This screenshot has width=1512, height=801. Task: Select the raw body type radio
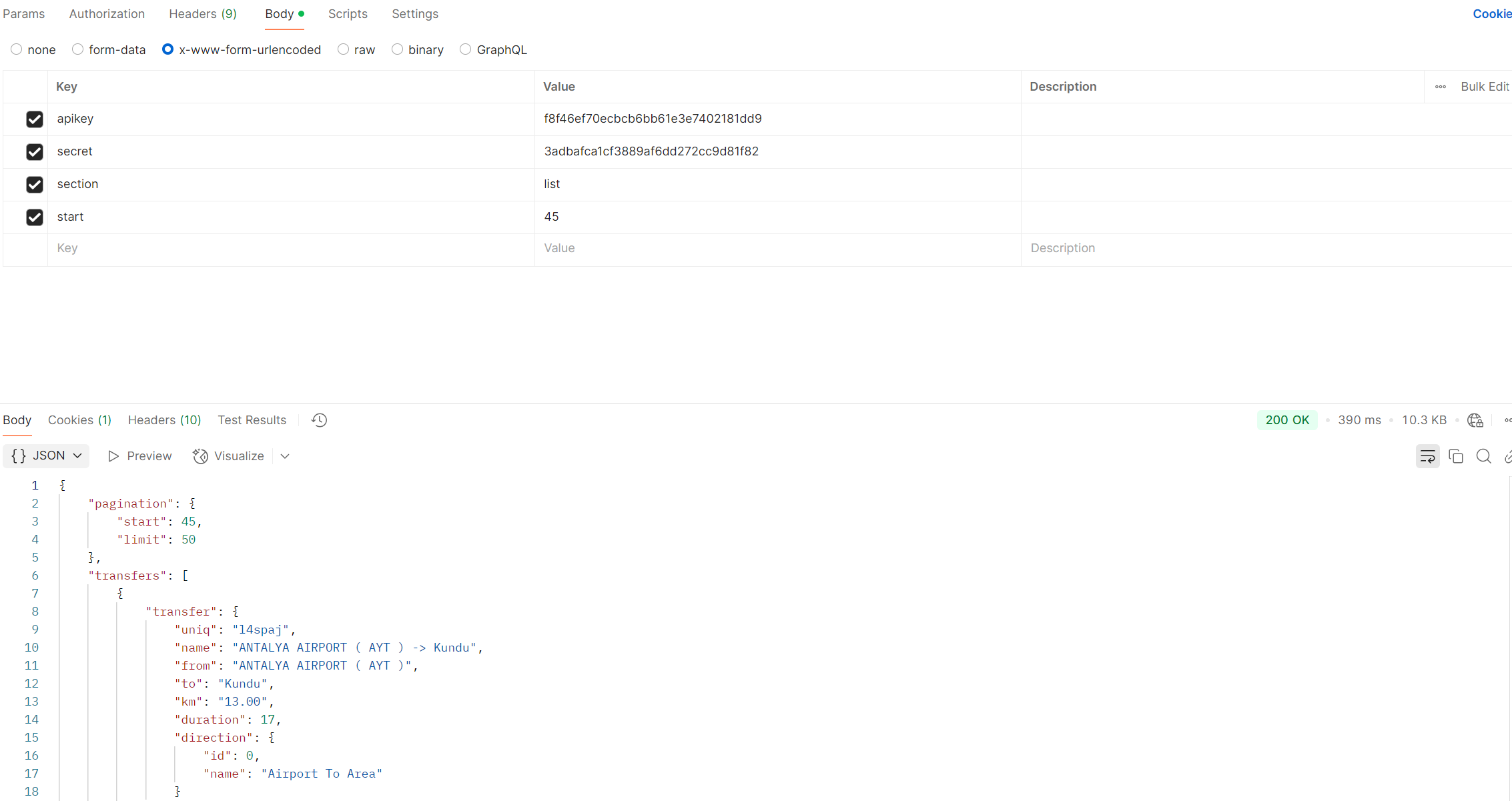click(343, 49)
